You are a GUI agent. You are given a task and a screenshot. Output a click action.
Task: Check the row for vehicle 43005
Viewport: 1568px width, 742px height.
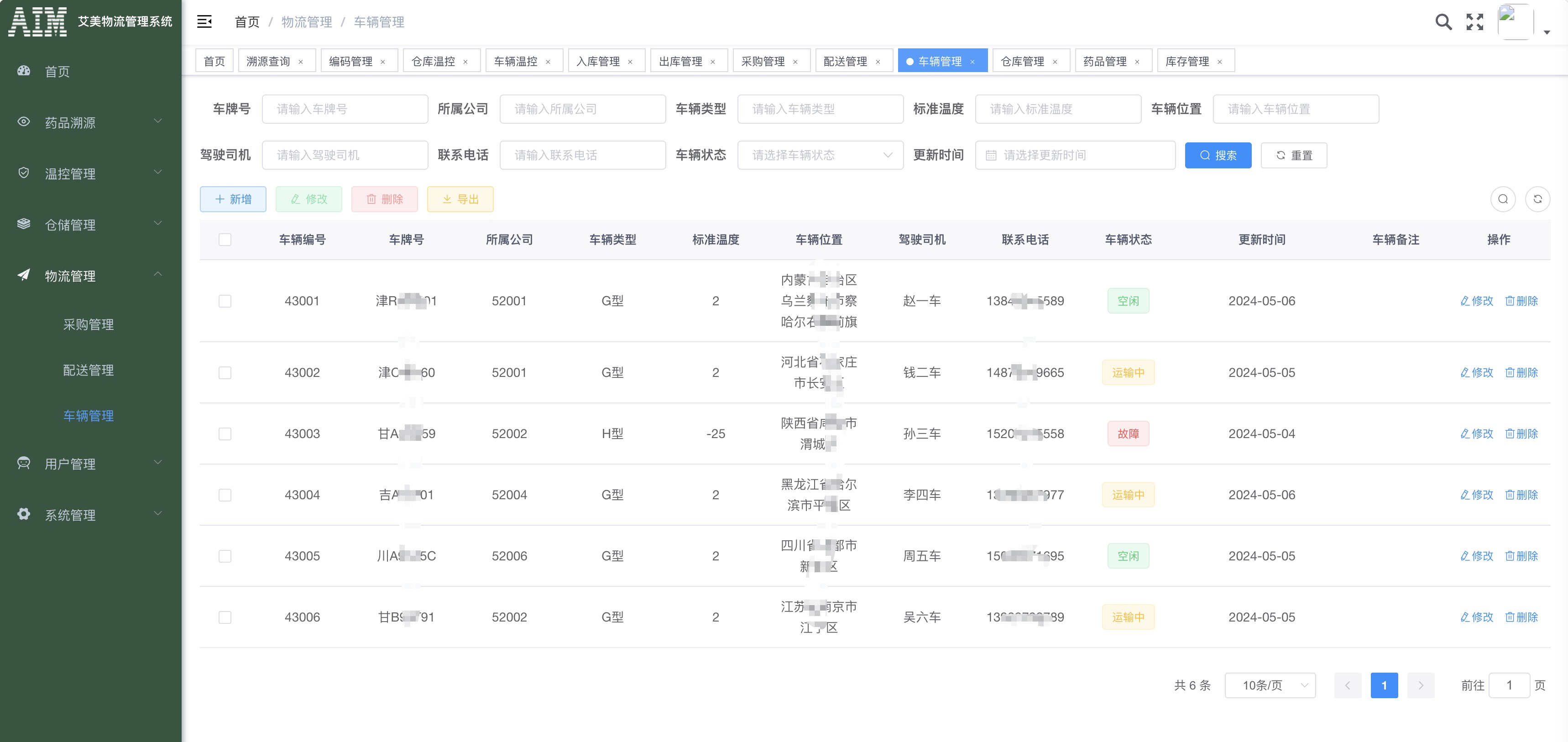[x=225, y=556]
